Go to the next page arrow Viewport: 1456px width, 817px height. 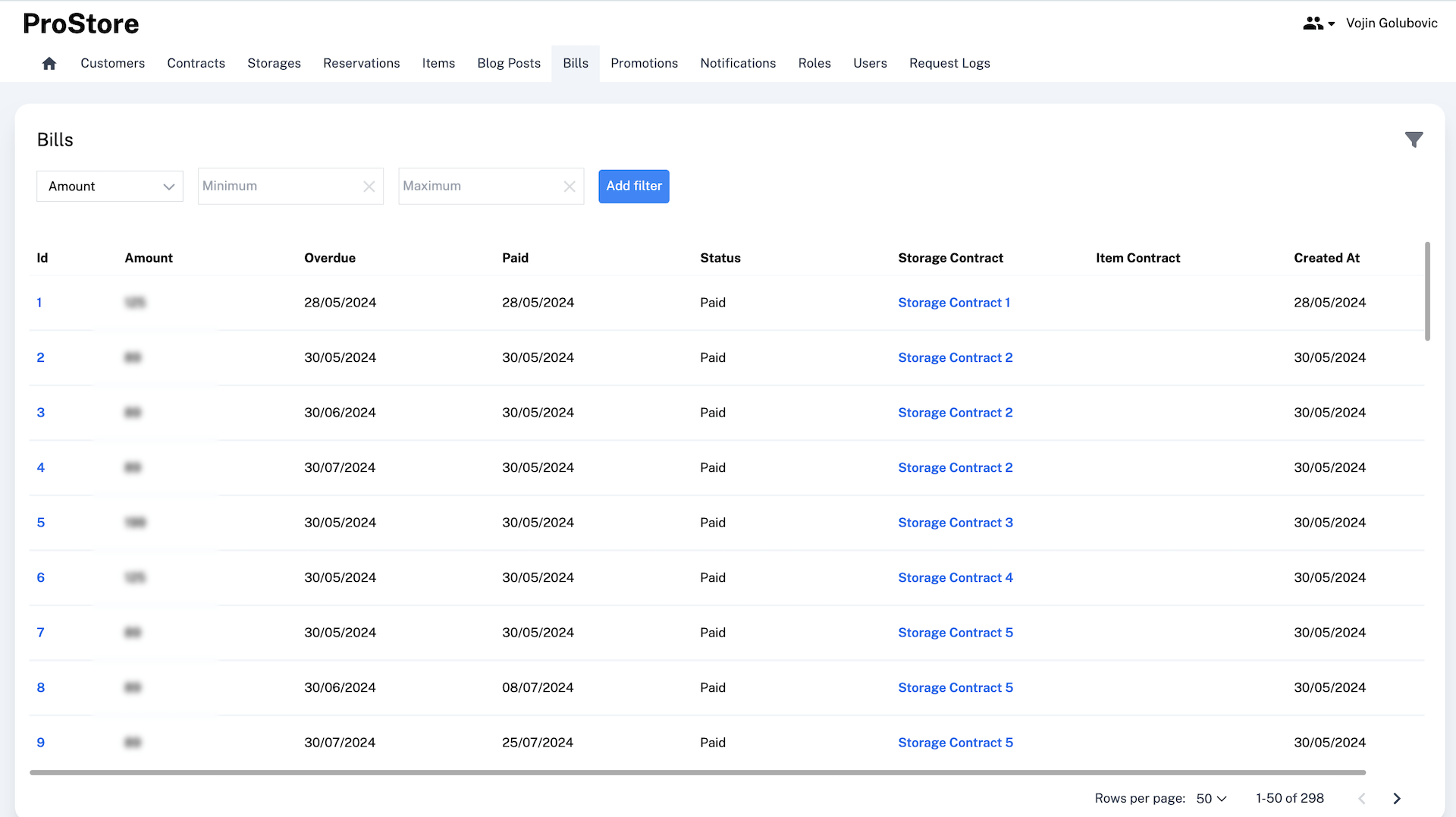tap(1397, 799)
